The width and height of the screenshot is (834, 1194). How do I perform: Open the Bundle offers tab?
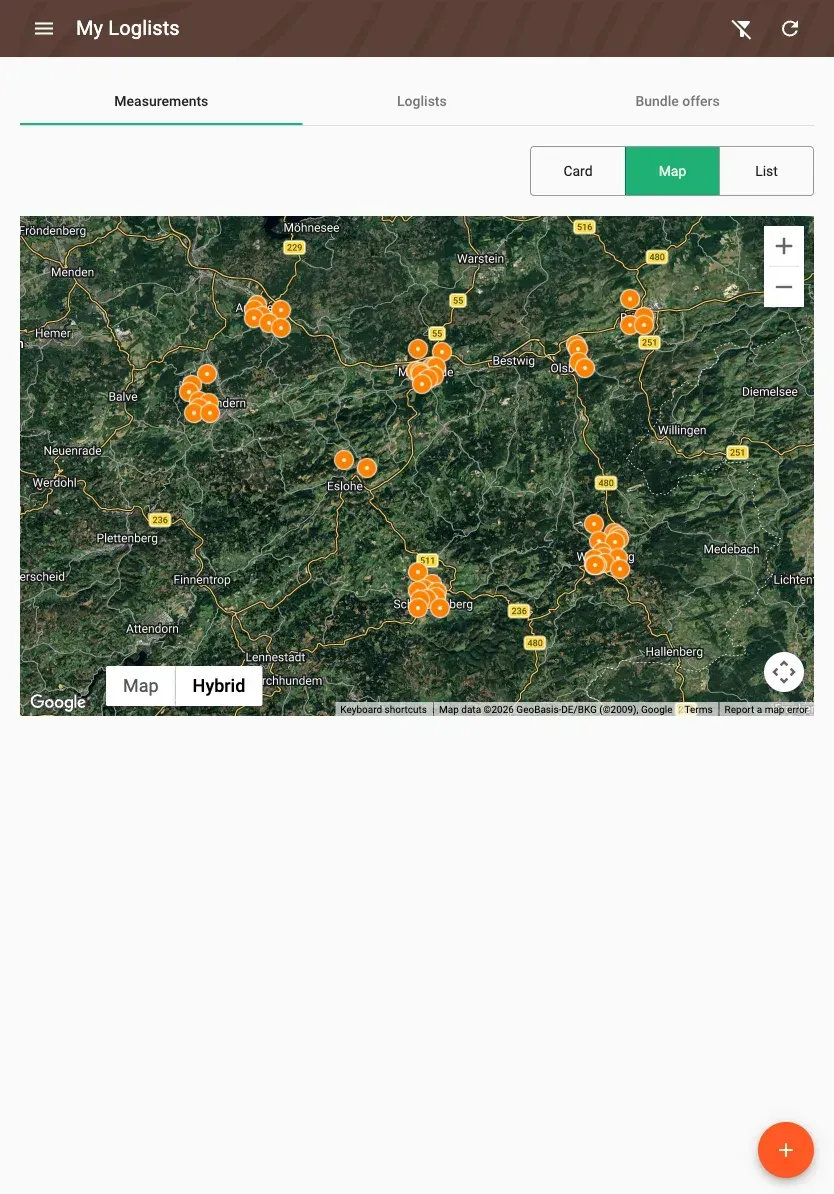coord(677,101)
